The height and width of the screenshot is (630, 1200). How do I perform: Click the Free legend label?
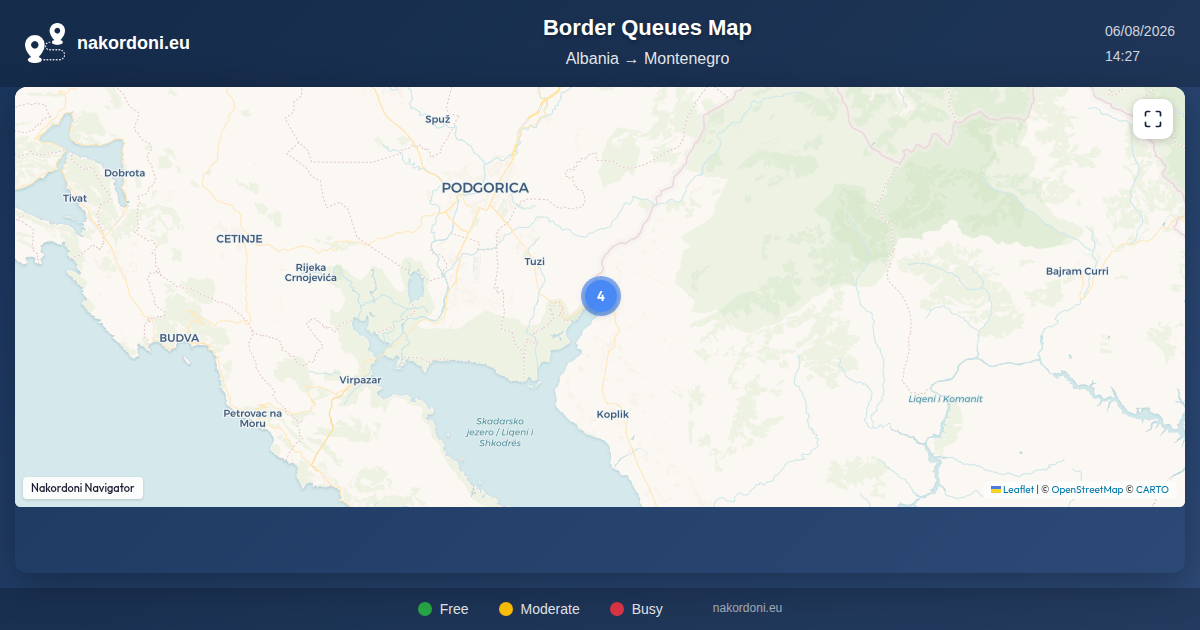(454, 609)
